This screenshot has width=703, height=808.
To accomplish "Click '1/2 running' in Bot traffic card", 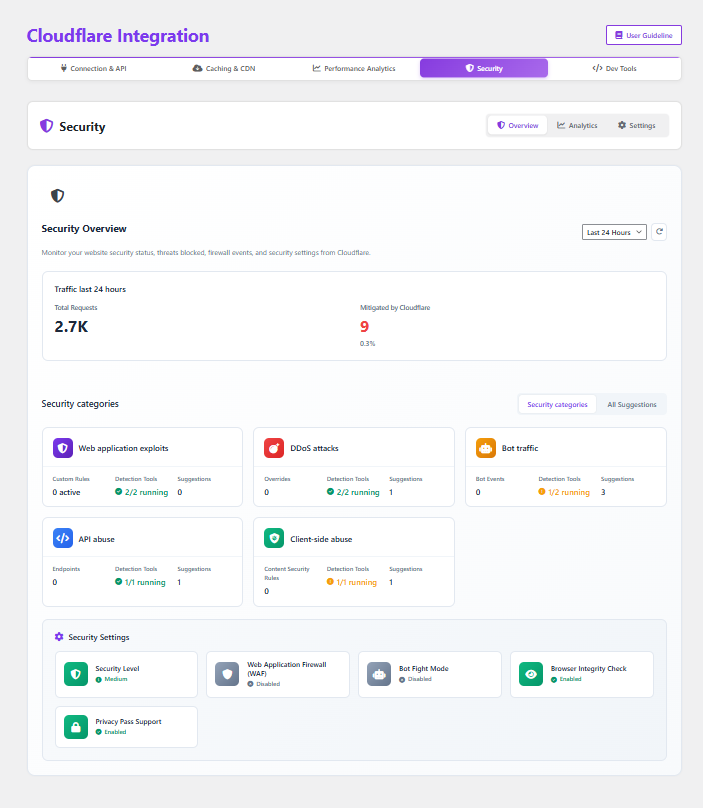I will [569, 492].
